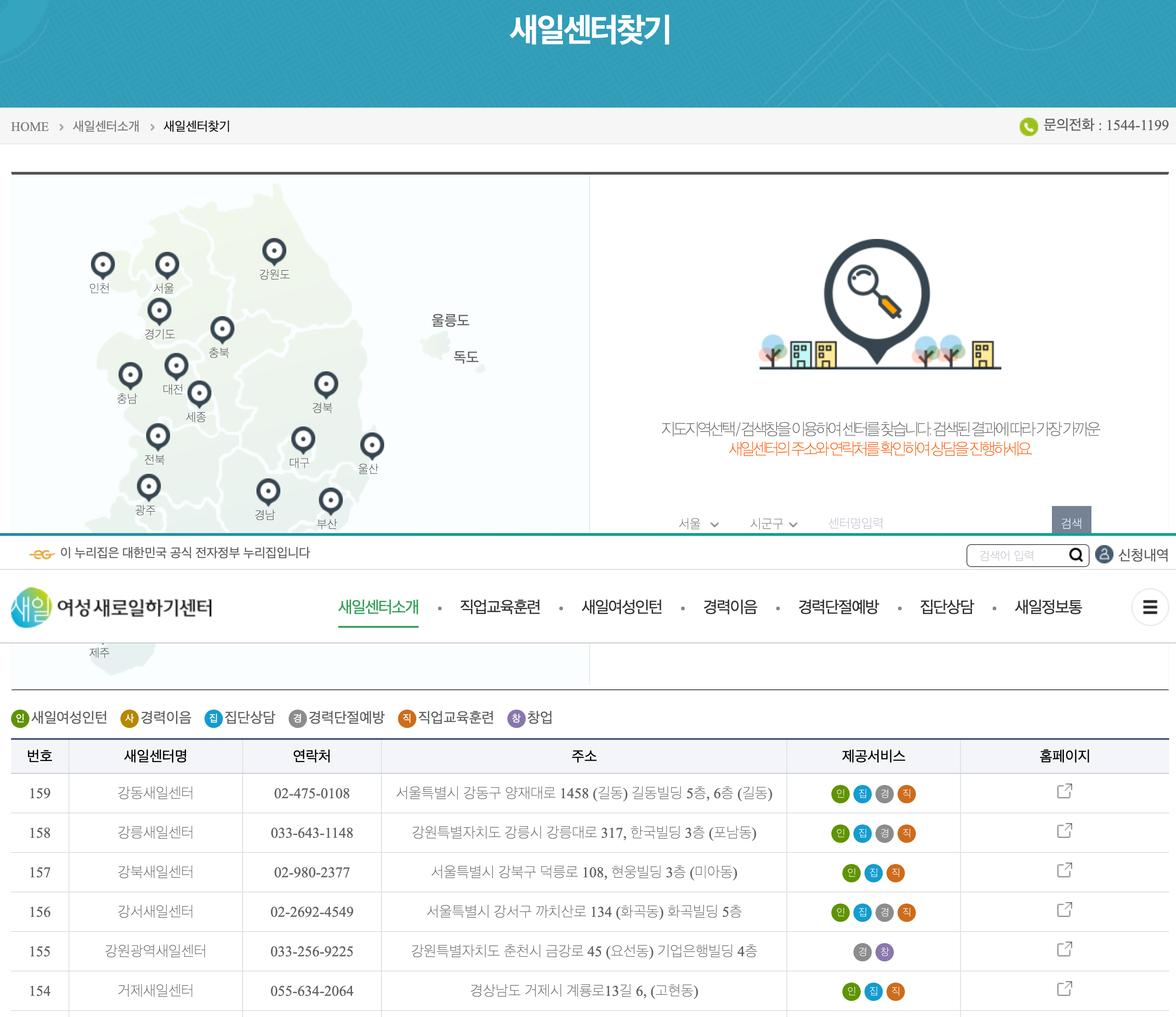Click the Jeonbuk map pin

[x=158, y=437]
